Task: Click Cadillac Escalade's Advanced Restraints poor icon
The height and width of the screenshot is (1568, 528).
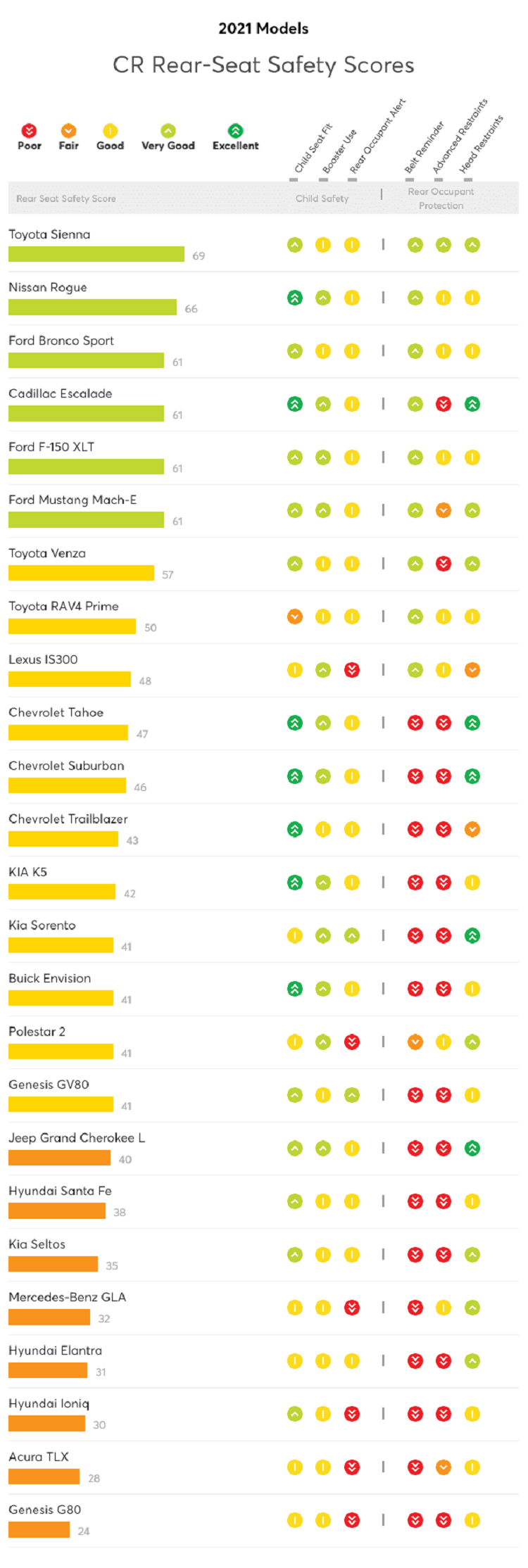Action: (x=444, y=404)
